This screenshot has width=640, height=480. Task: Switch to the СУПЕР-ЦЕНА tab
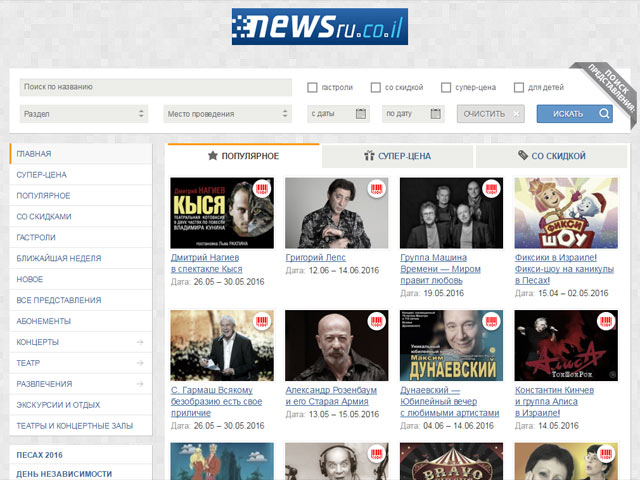[x=398, y=156]
